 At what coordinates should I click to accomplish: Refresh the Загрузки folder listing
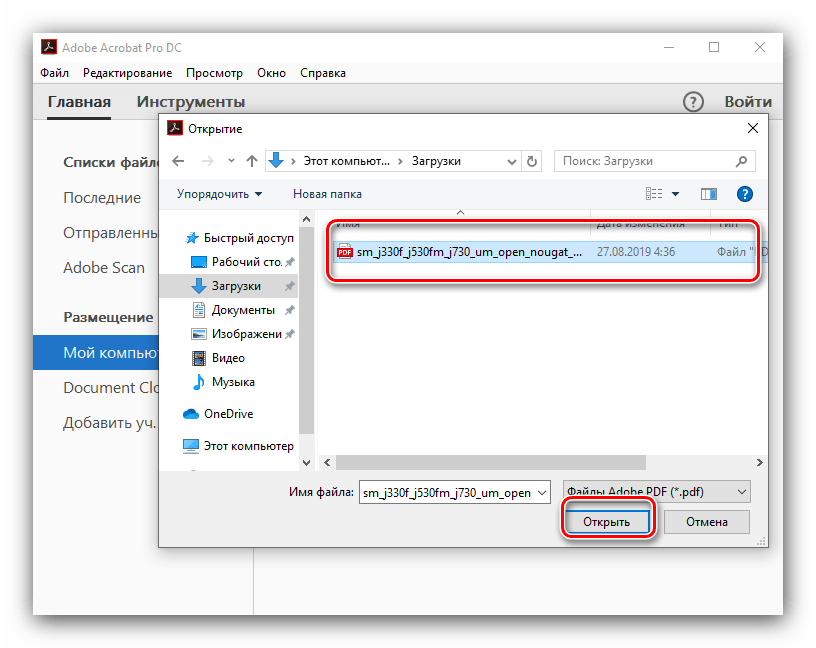coord(532,161)
